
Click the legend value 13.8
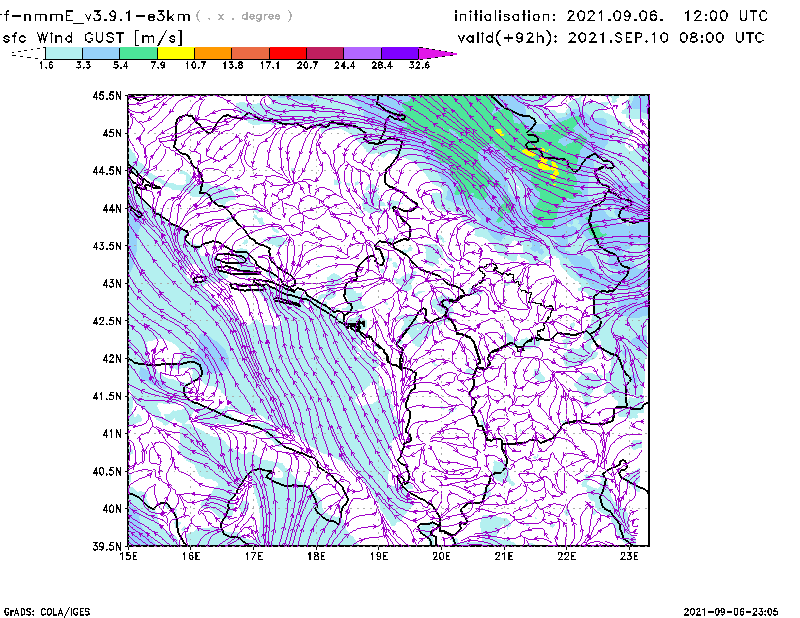[x=232, y=65]
